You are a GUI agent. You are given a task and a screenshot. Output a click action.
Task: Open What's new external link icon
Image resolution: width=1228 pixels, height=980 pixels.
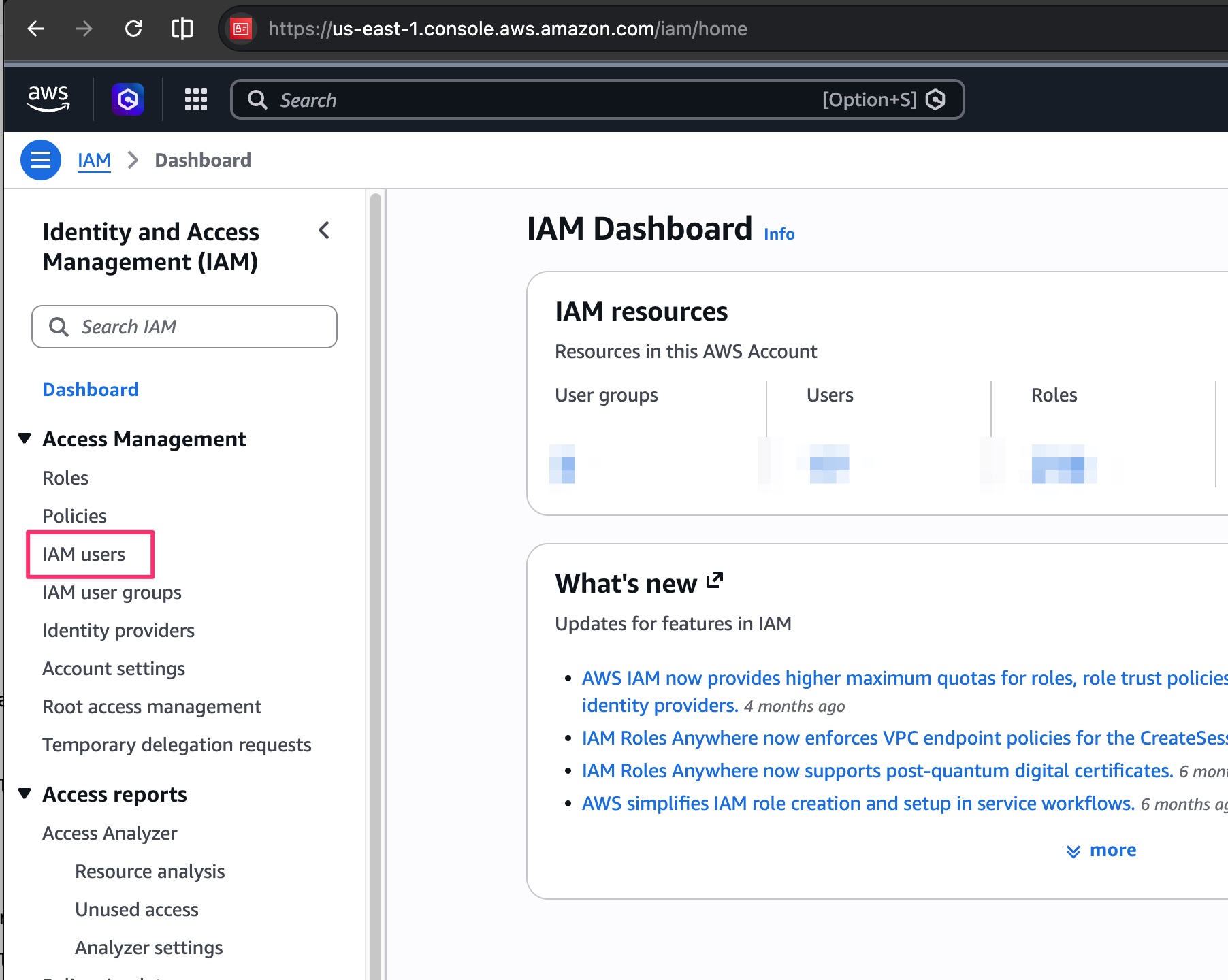pos(714,581)
